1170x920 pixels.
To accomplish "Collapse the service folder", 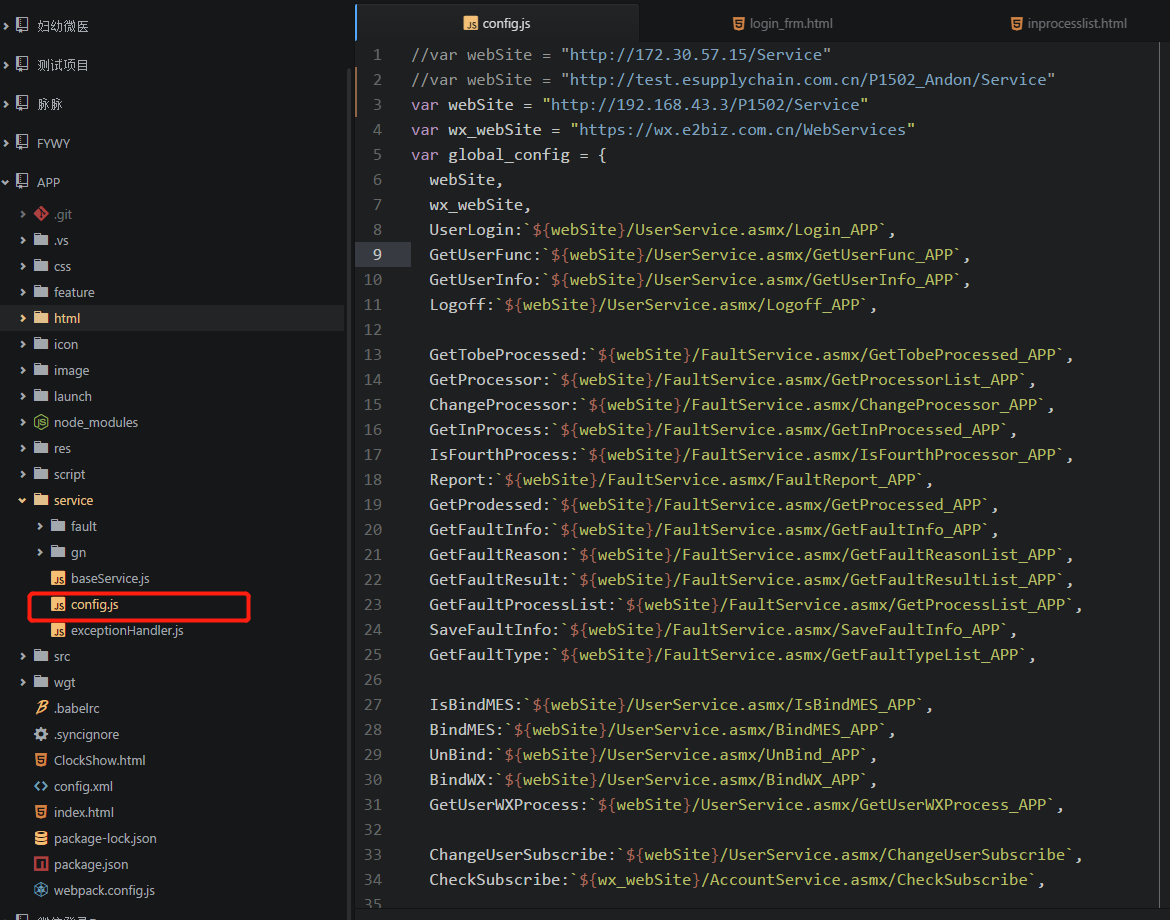I will click(x=23, y=500).
